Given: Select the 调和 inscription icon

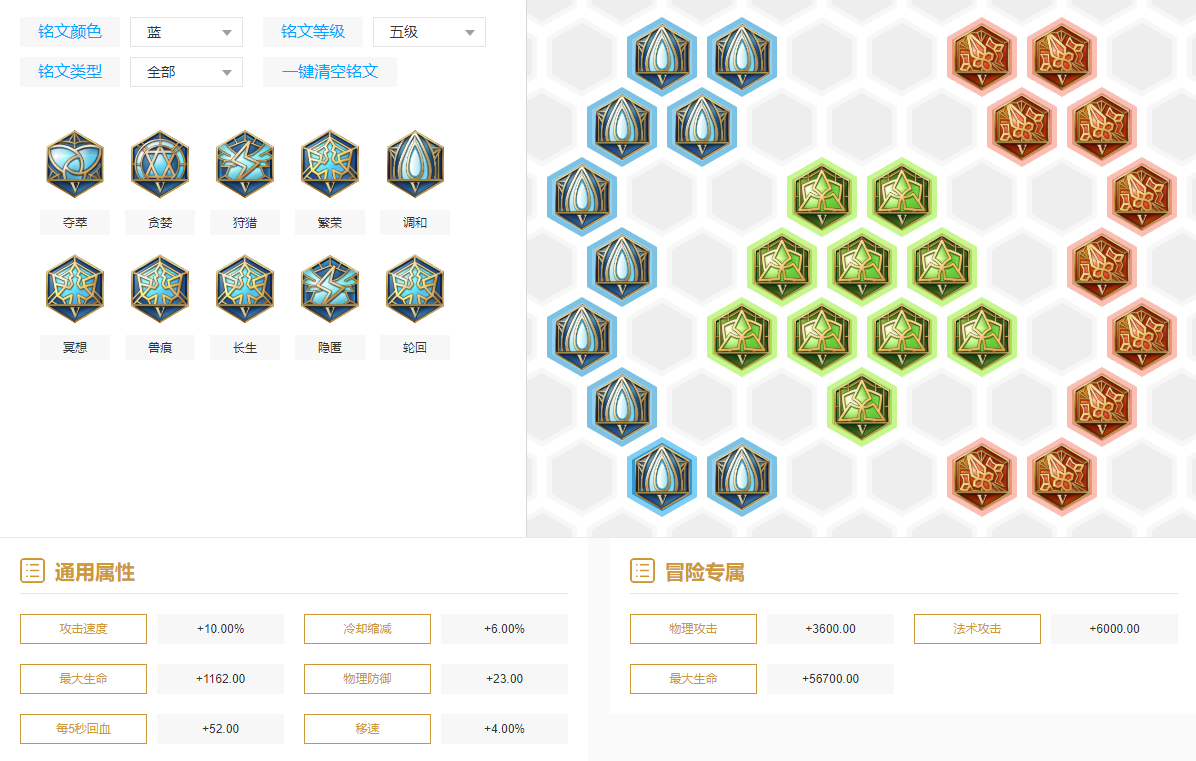Looking at the screenshot, I should click(415, 164).
